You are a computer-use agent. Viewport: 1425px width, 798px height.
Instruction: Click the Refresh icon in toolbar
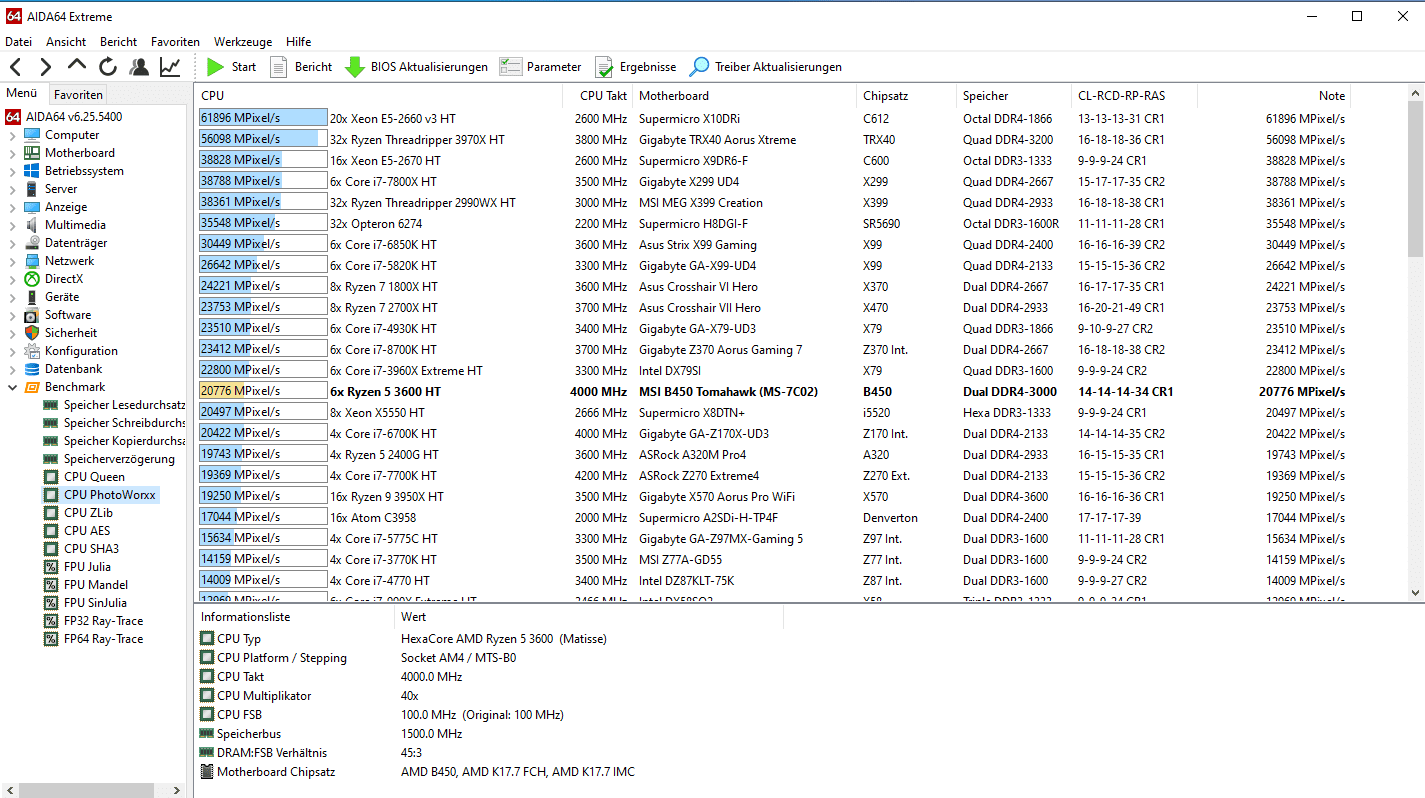point(108,67)
